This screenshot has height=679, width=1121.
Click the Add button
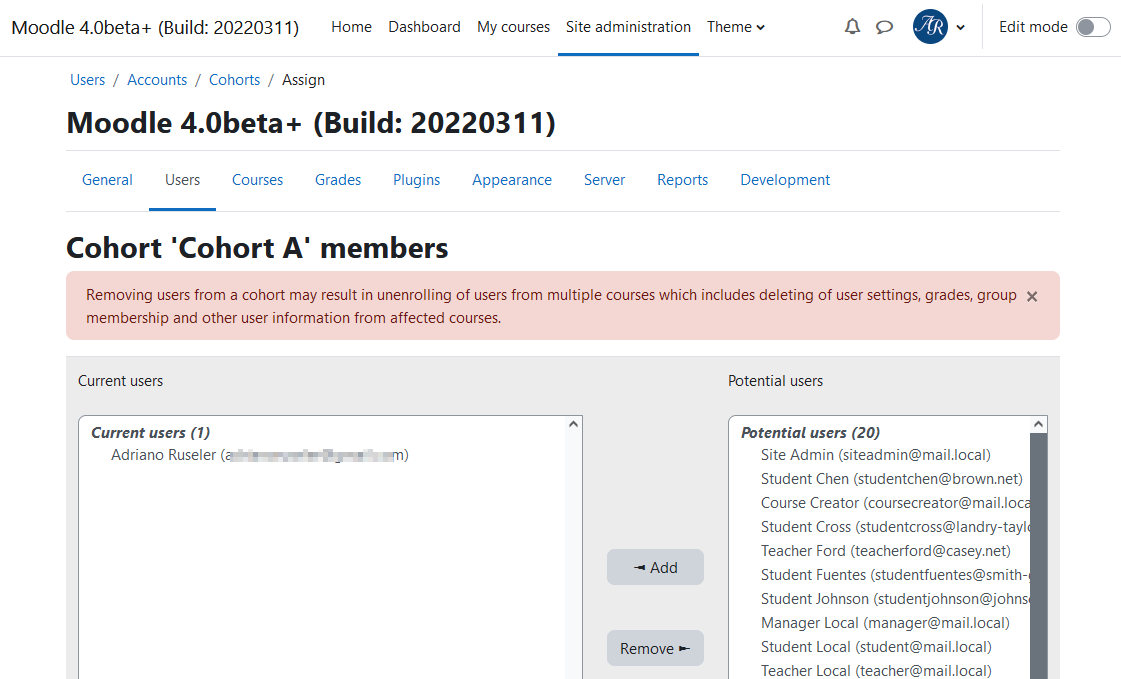tap(656, 568)
